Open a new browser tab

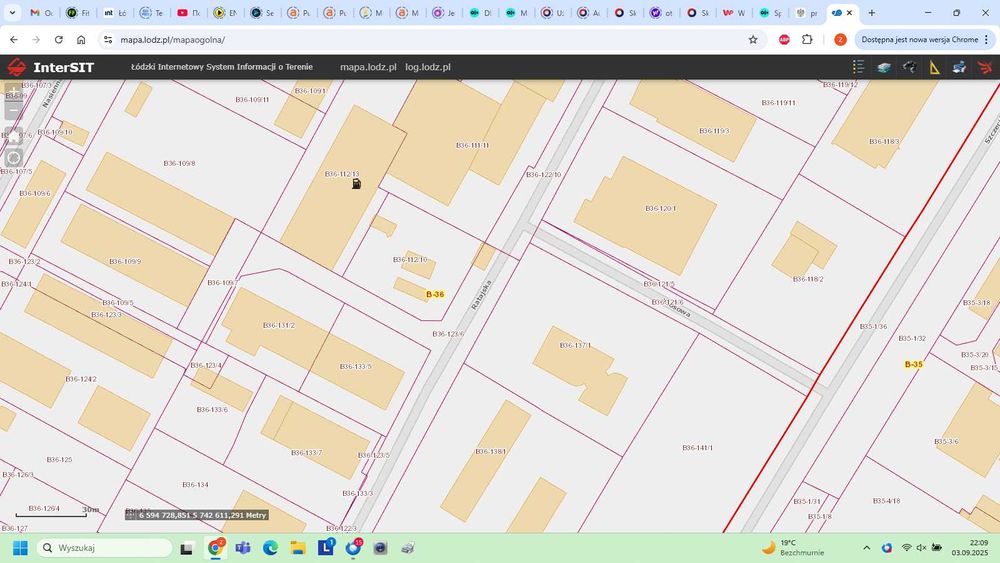click(872, 13)
